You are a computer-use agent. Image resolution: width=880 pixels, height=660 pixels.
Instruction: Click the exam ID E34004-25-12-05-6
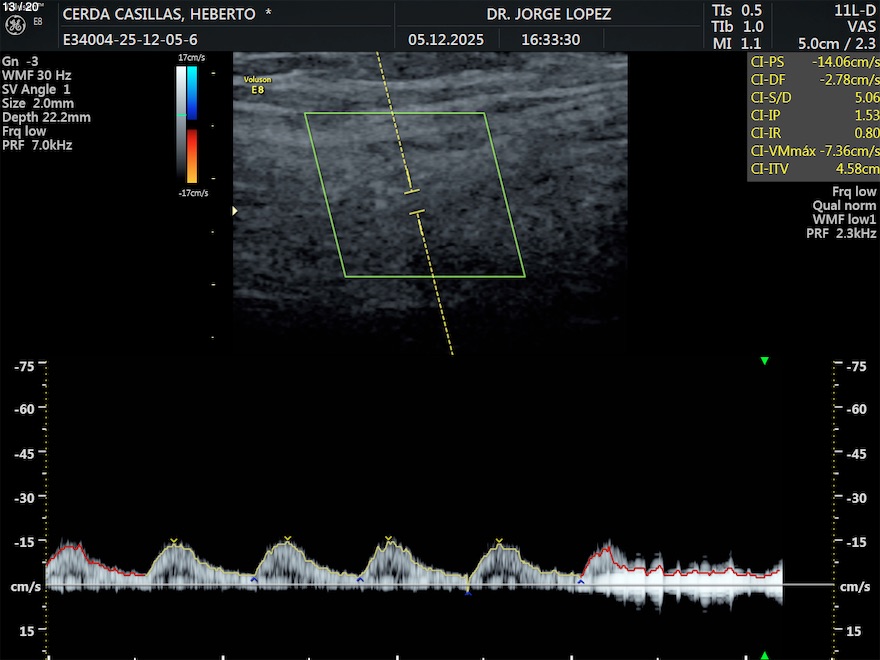(x=130, y=40)
